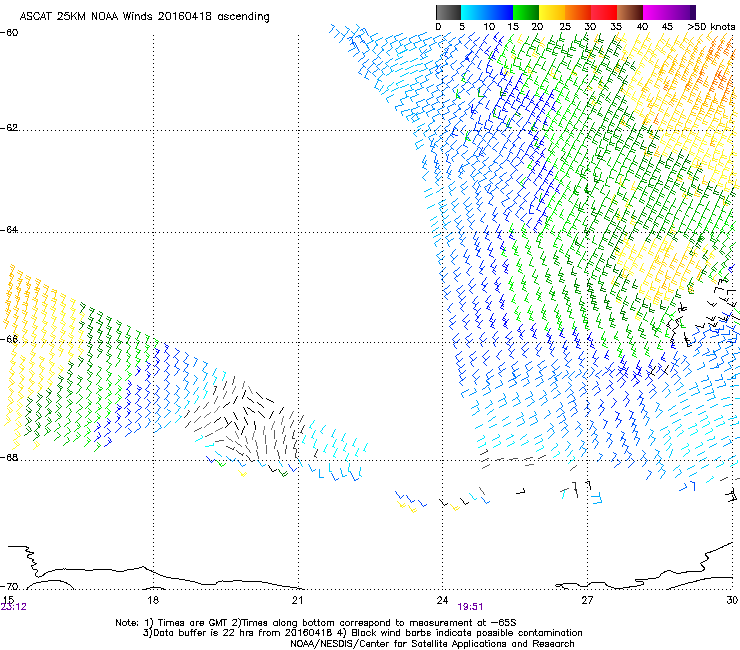
Task: Click the orange 25-30 knots color swatch
Action: [x=578, y=12]
